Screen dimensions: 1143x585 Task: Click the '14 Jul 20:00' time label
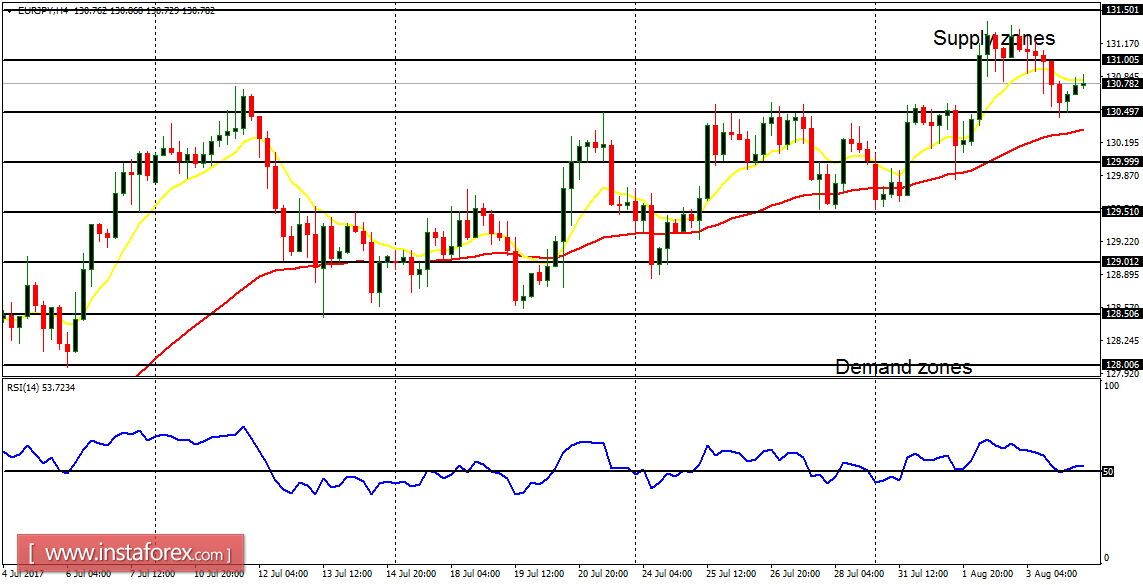pyautogui.click(x=411, y=574)
